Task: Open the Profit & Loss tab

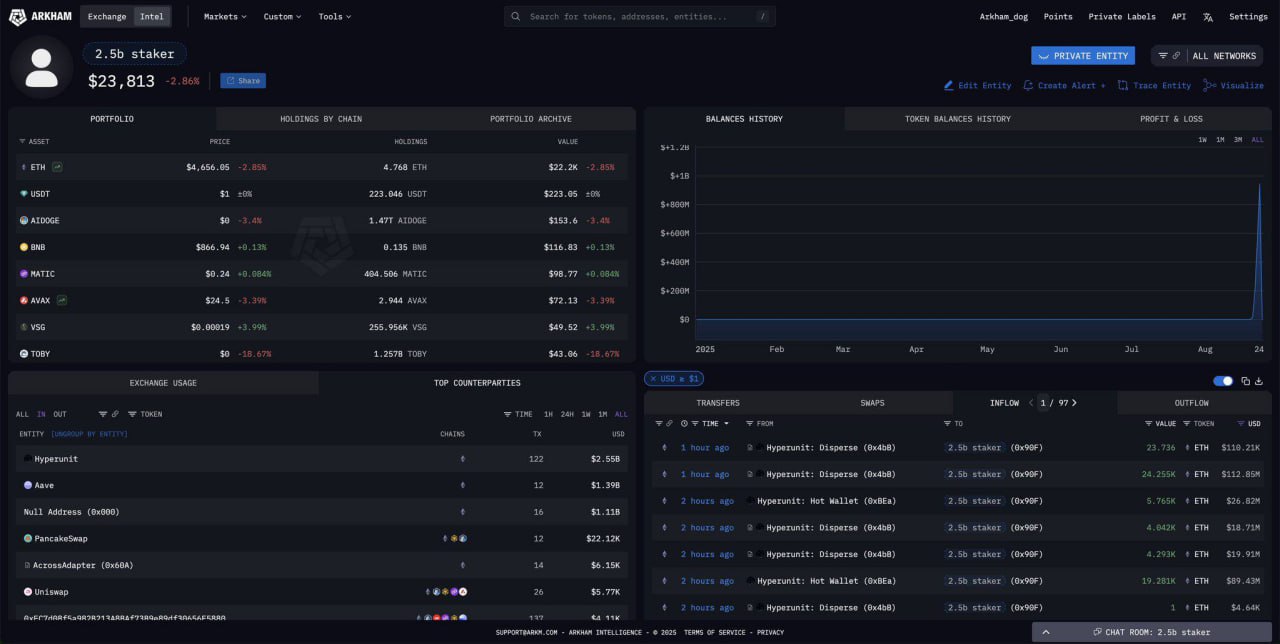Action: (1171, 119)
